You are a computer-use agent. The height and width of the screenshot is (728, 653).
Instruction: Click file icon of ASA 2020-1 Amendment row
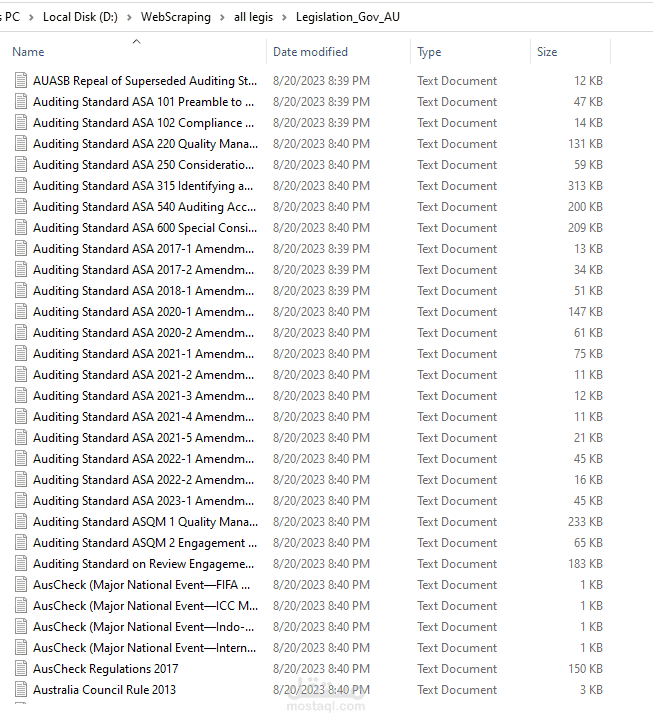[x=21, y=312]
